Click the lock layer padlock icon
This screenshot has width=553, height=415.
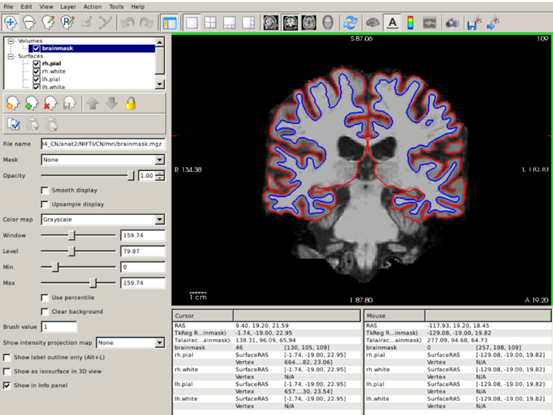[x=130, y=104]
